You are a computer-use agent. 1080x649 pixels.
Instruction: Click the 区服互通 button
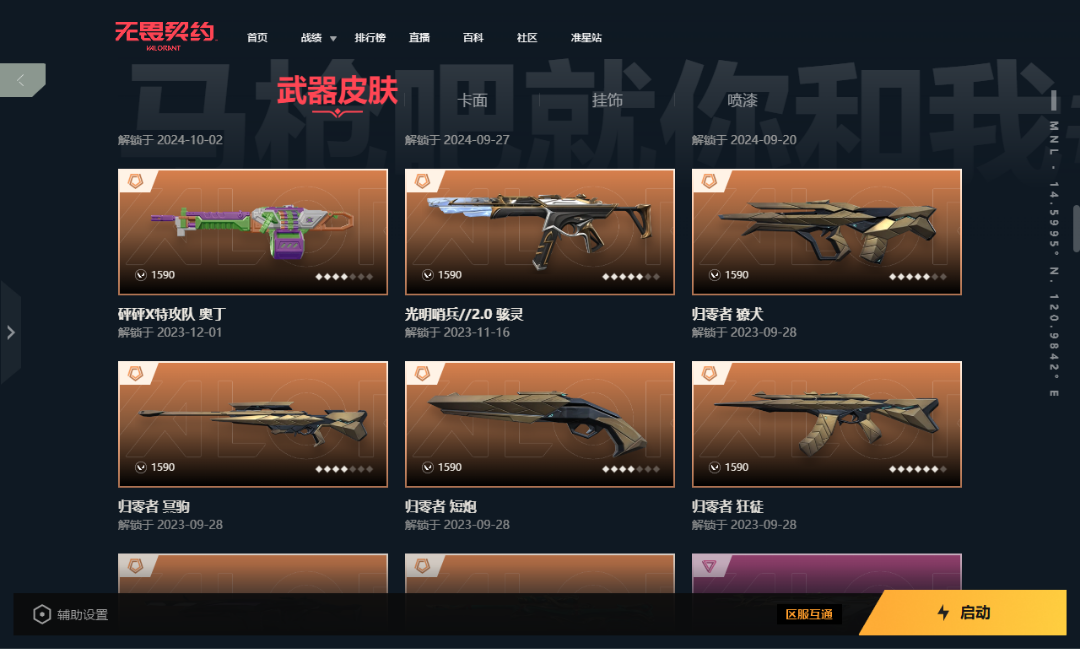[809, 614]
